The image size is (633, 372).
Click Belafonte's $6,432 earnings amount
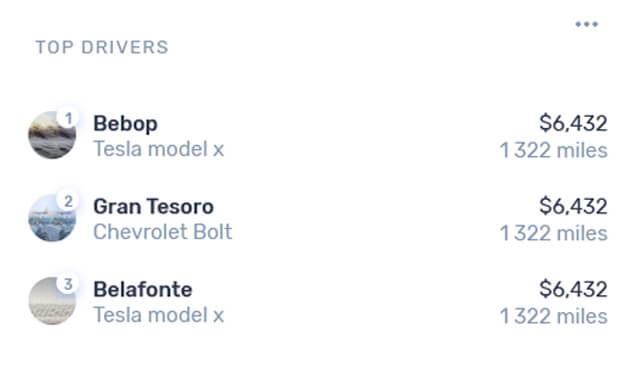[x=573, y=289]
